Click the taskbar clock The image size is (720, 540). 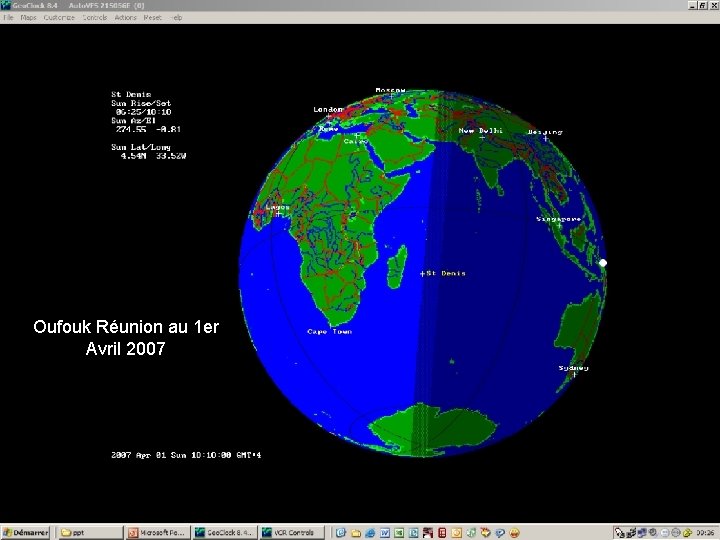706,533
